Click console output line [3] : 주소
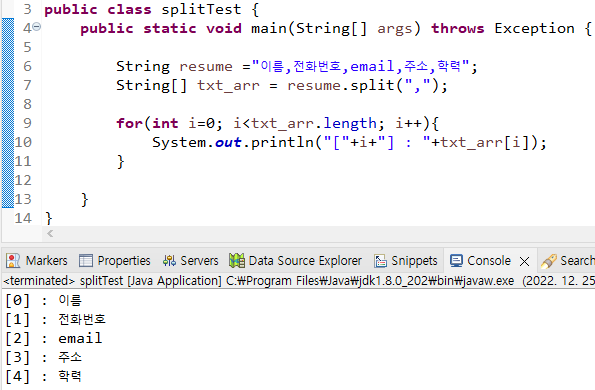 pyautogui.click(x=43, y=357)
